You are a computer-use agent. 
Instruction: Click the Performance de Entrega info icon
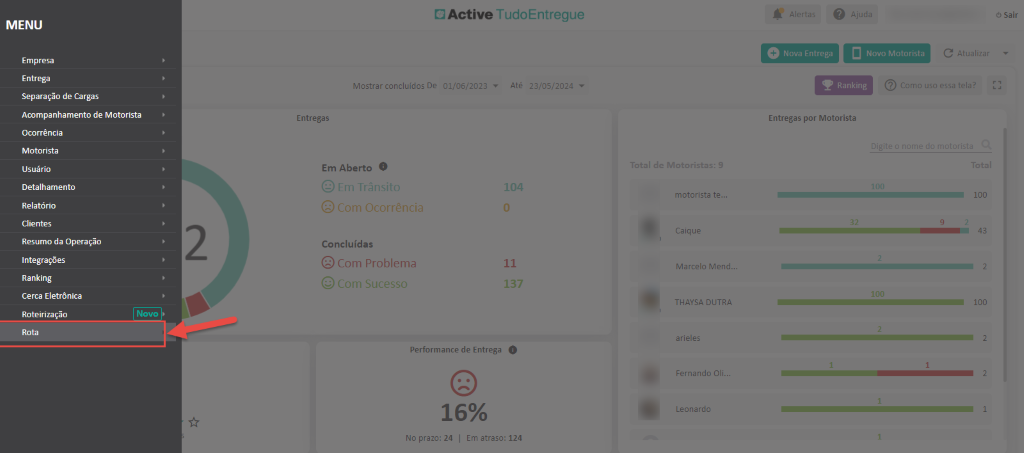[513, 350]
